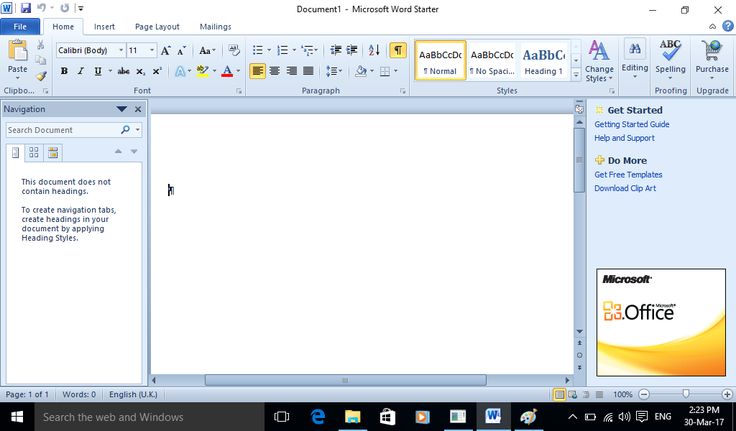Toggle Align Text Right

[x=291, y=71]
